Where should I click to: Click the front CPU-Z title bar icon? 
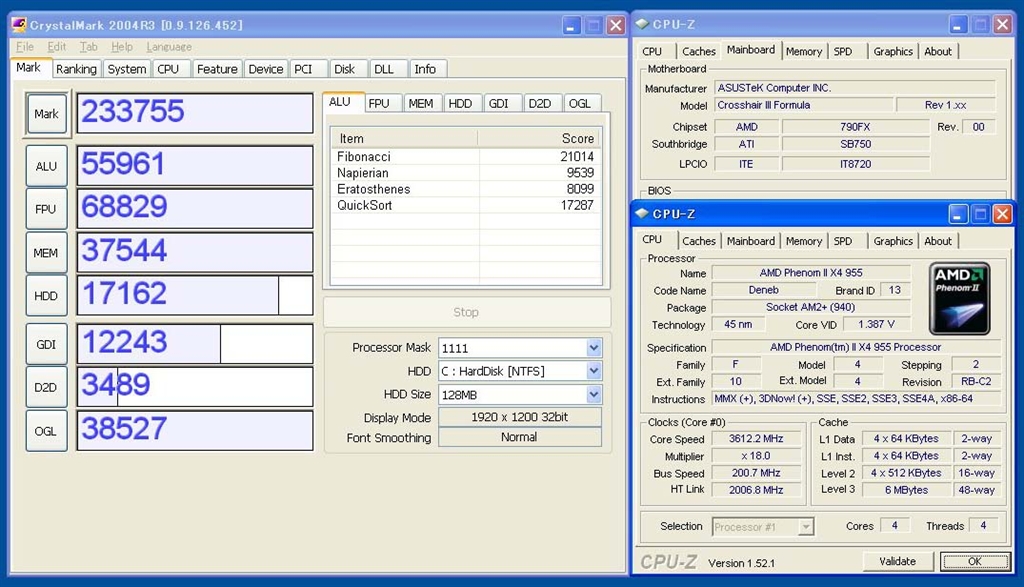(641, 214)
